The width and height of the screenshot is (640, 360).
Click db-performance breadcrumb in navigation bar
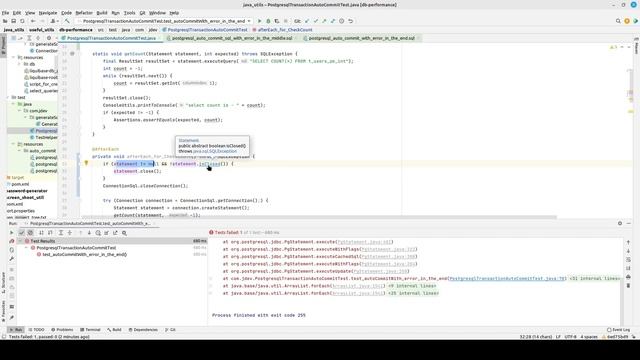76,30
